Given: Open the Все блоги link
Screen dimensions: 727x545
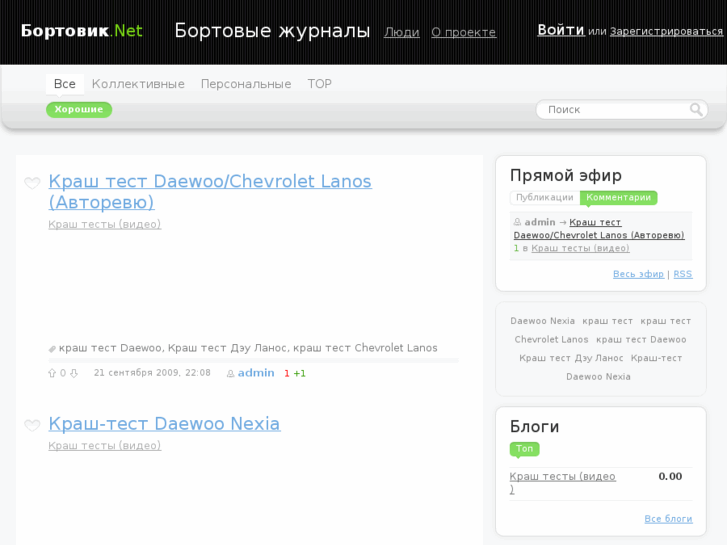Looking at the screenshot, I should (x=668, y=519).
